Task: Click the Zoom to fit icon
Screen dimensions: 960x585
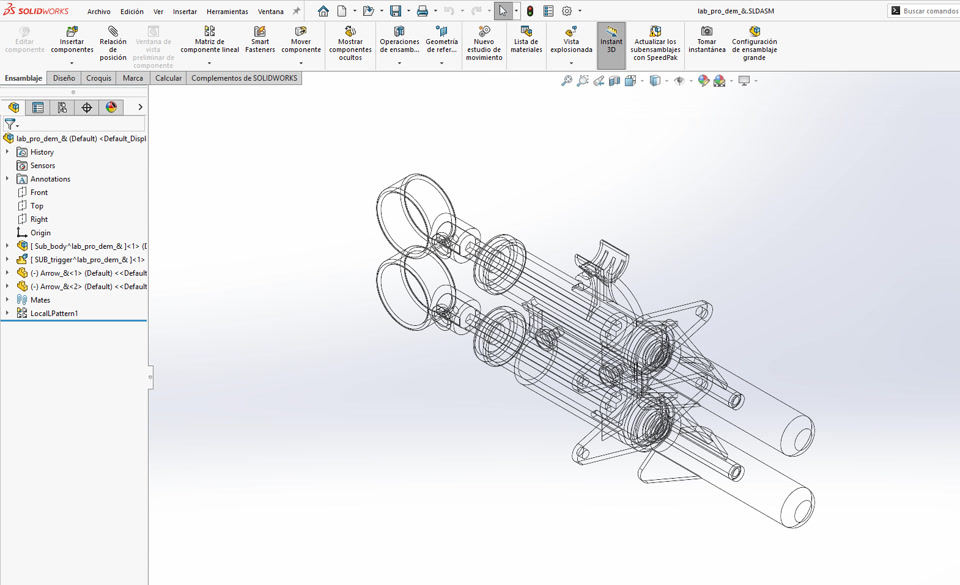Action: click(567, 81)
